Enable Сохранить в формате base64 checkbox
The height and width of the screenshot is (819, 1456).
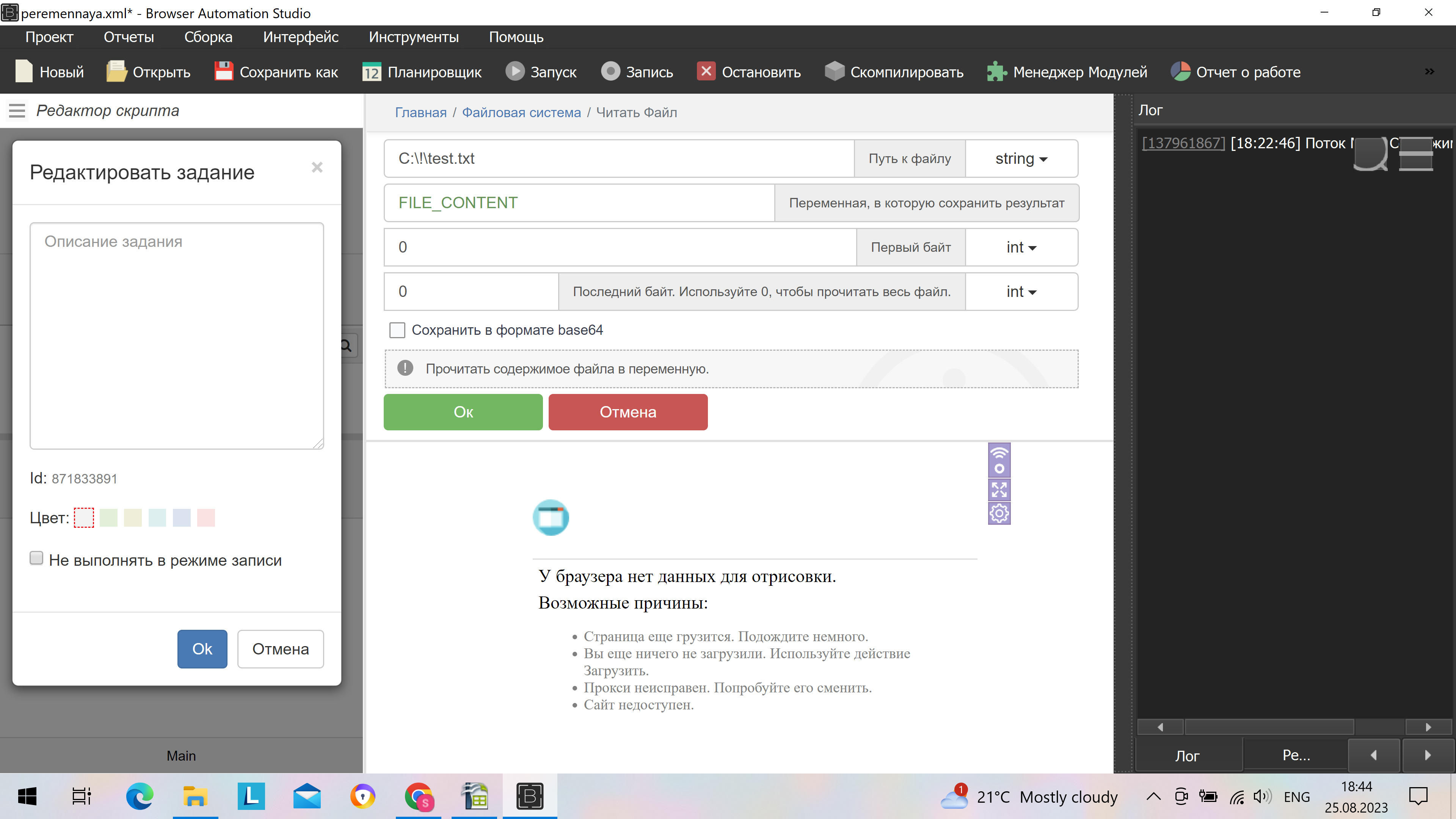(x=397, y=330)
